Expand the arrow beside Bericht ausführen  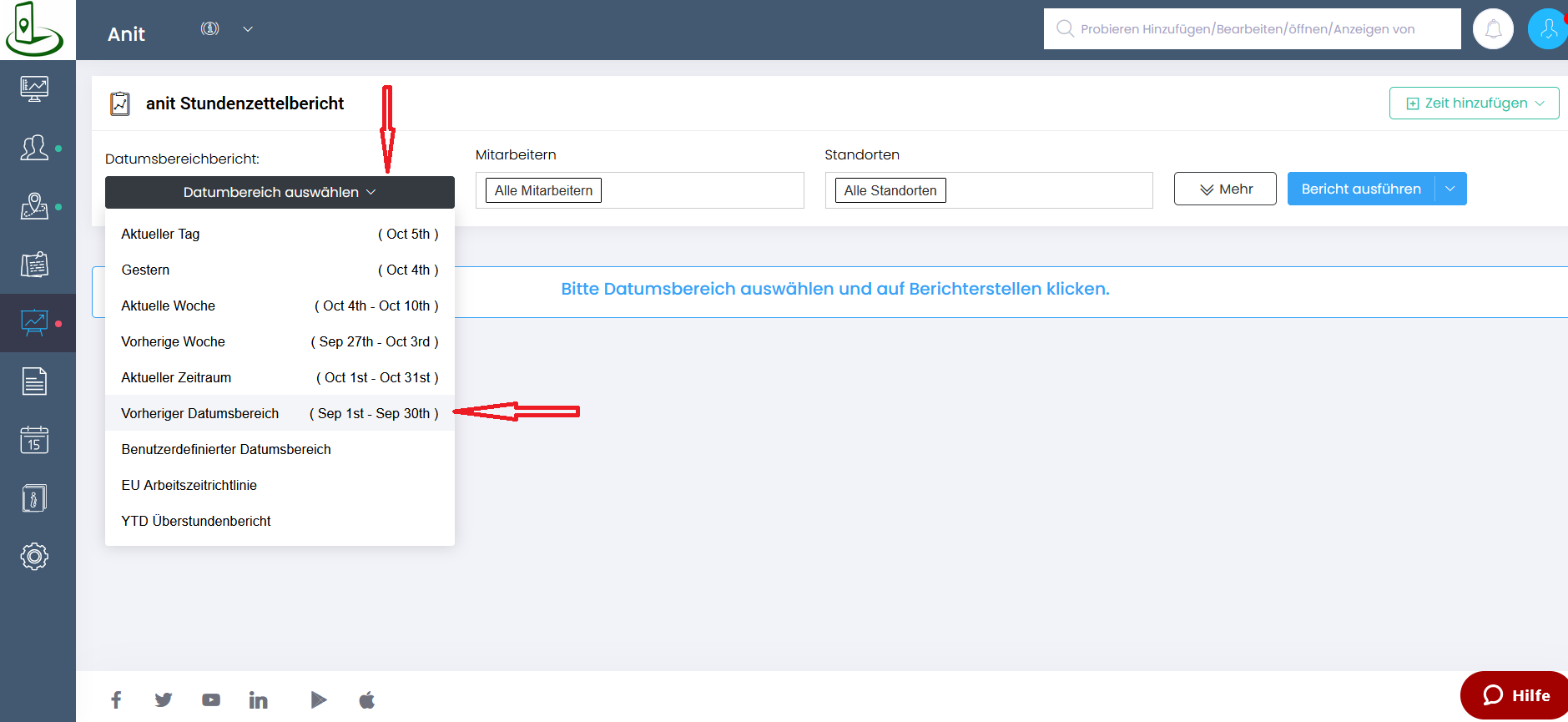[1450, 189]
